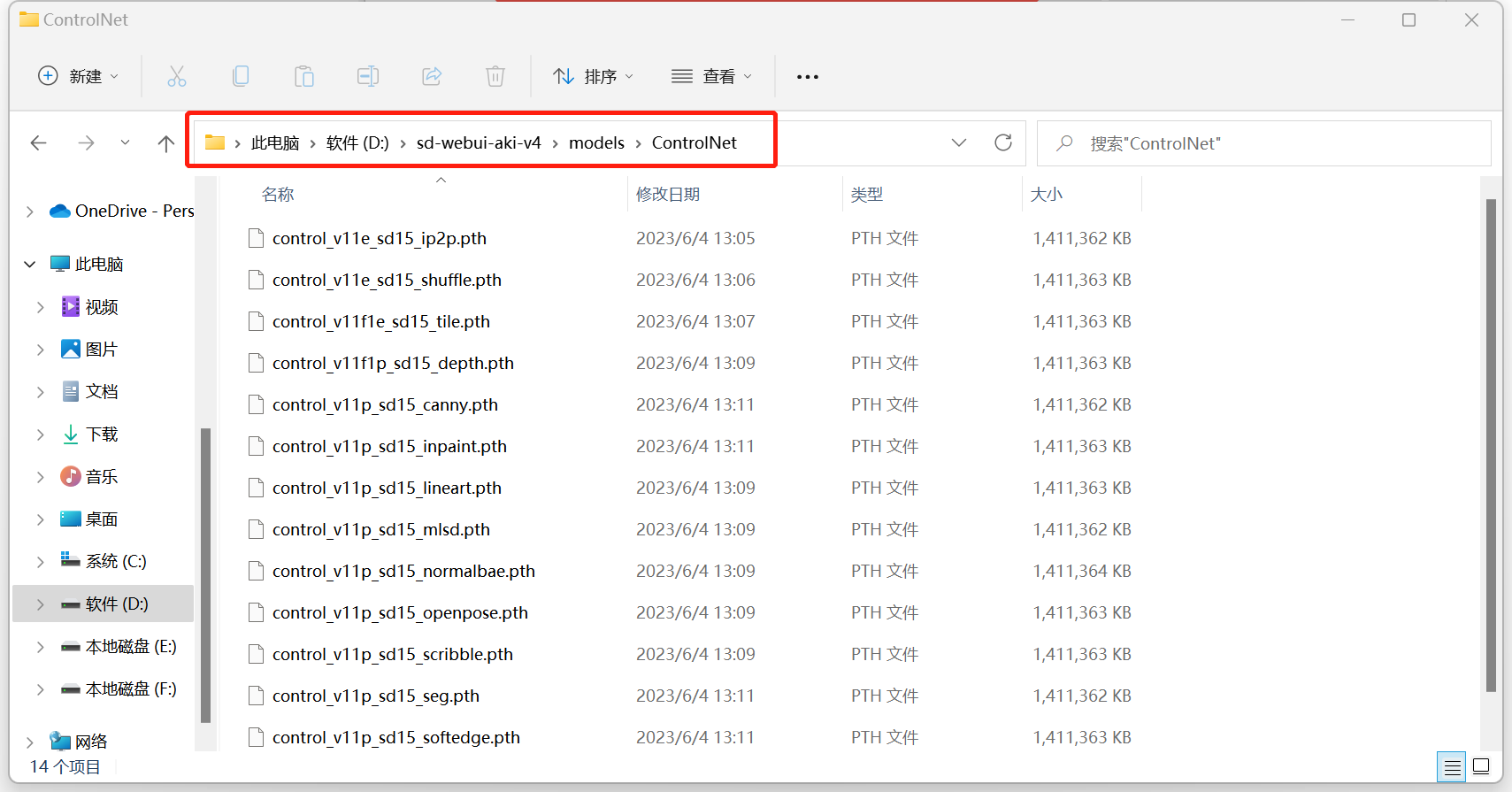1512x792 pixels.
Task: Select 桌面 in navigation pane
Action: coord(103,519)
